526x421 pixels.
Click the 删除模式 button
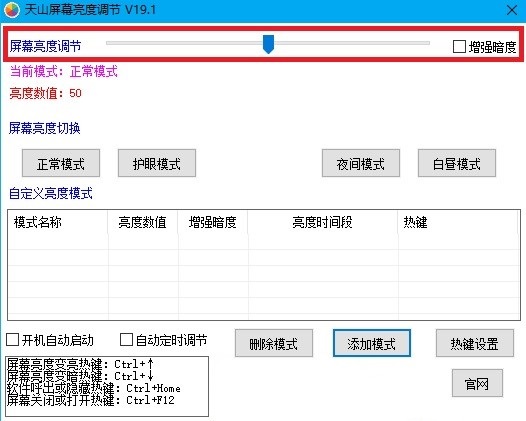pyautogui.click(x=274, y=343)
